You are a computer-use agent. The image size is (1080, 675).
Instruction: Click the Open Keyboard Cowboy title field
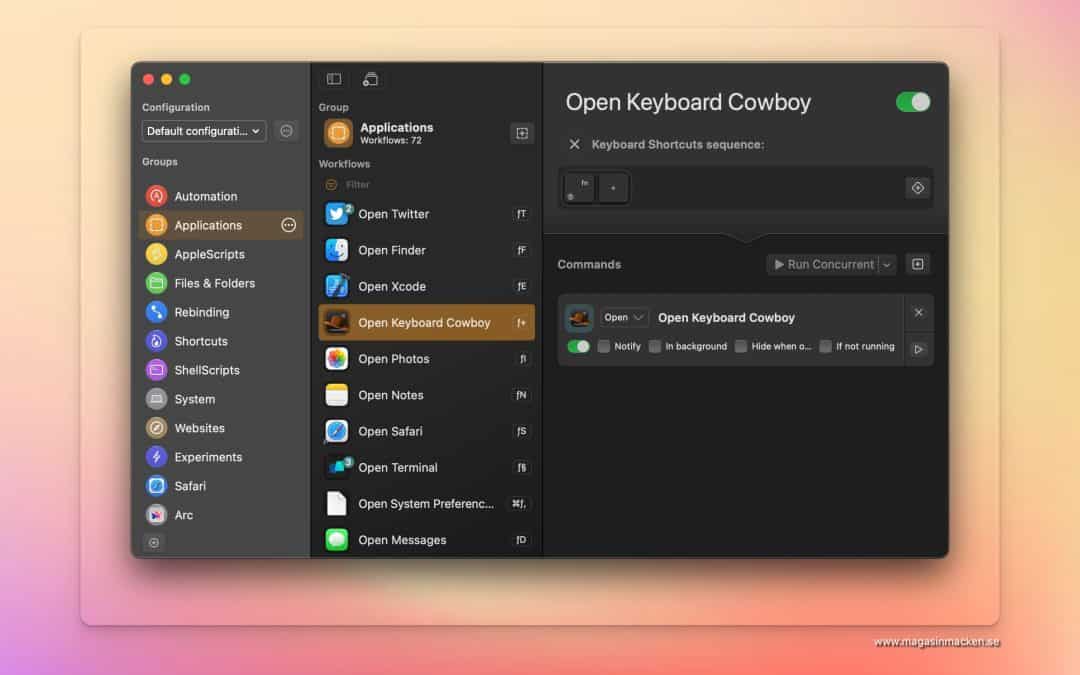pos(688,102)
